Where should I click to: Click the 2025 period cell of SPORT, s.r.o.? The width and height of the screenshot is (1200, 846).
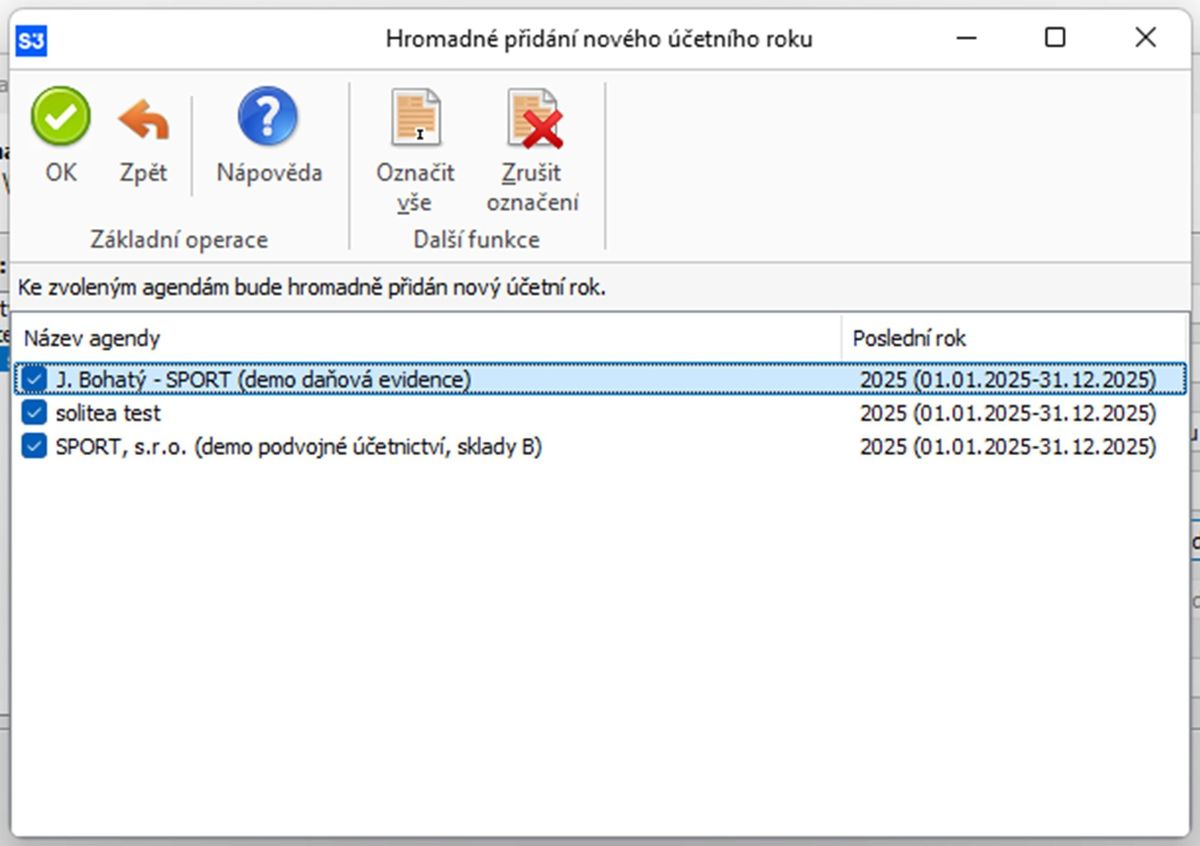coord(1007,447)
